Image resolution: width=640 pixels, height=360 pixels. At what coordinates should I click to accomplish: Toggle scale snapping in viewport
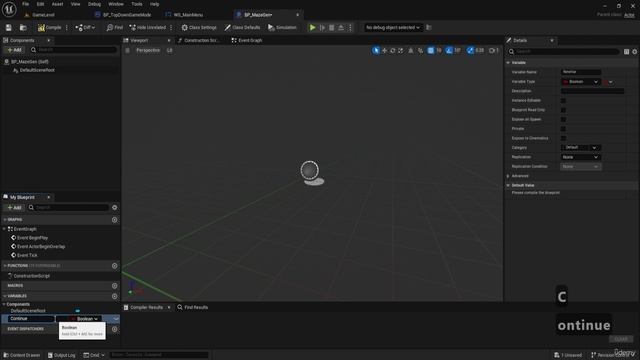point(470,51)
